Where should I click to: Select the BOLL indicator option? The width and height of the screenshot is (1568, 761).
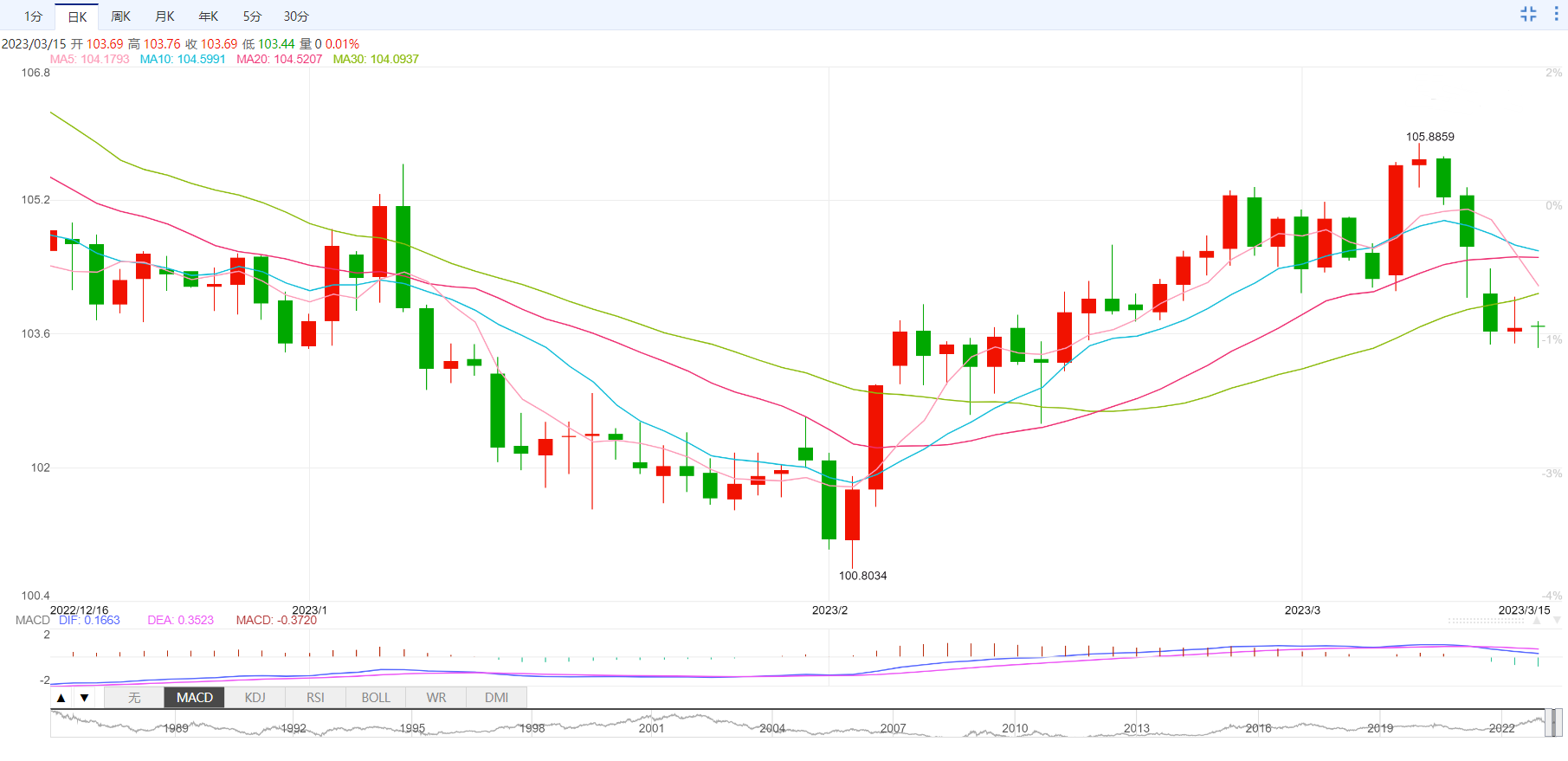(376, 698)
